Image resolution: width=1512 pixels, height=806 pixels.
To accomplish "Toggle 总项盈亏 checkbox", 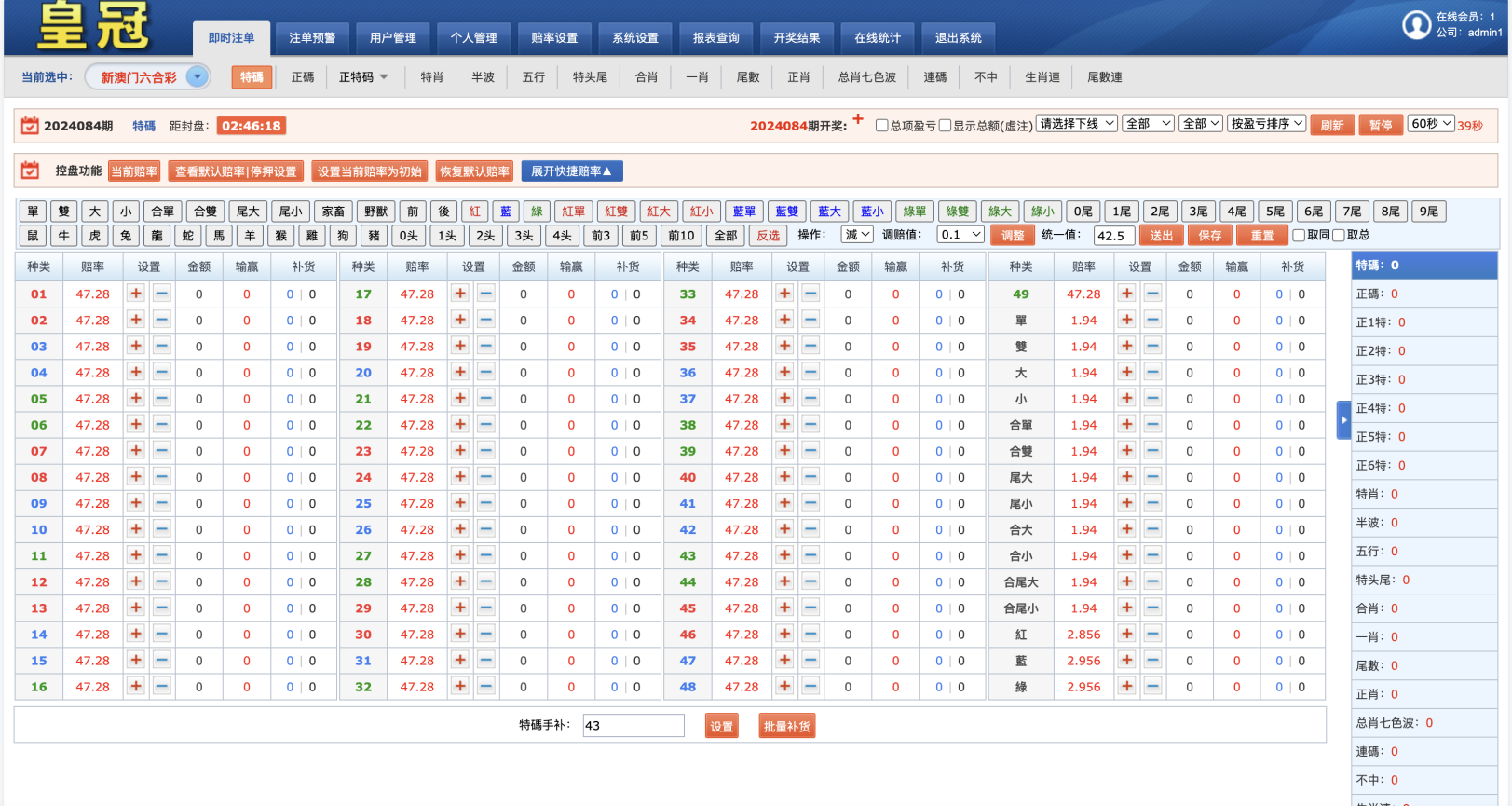I will pyautogui.click(x=881, y=126).
